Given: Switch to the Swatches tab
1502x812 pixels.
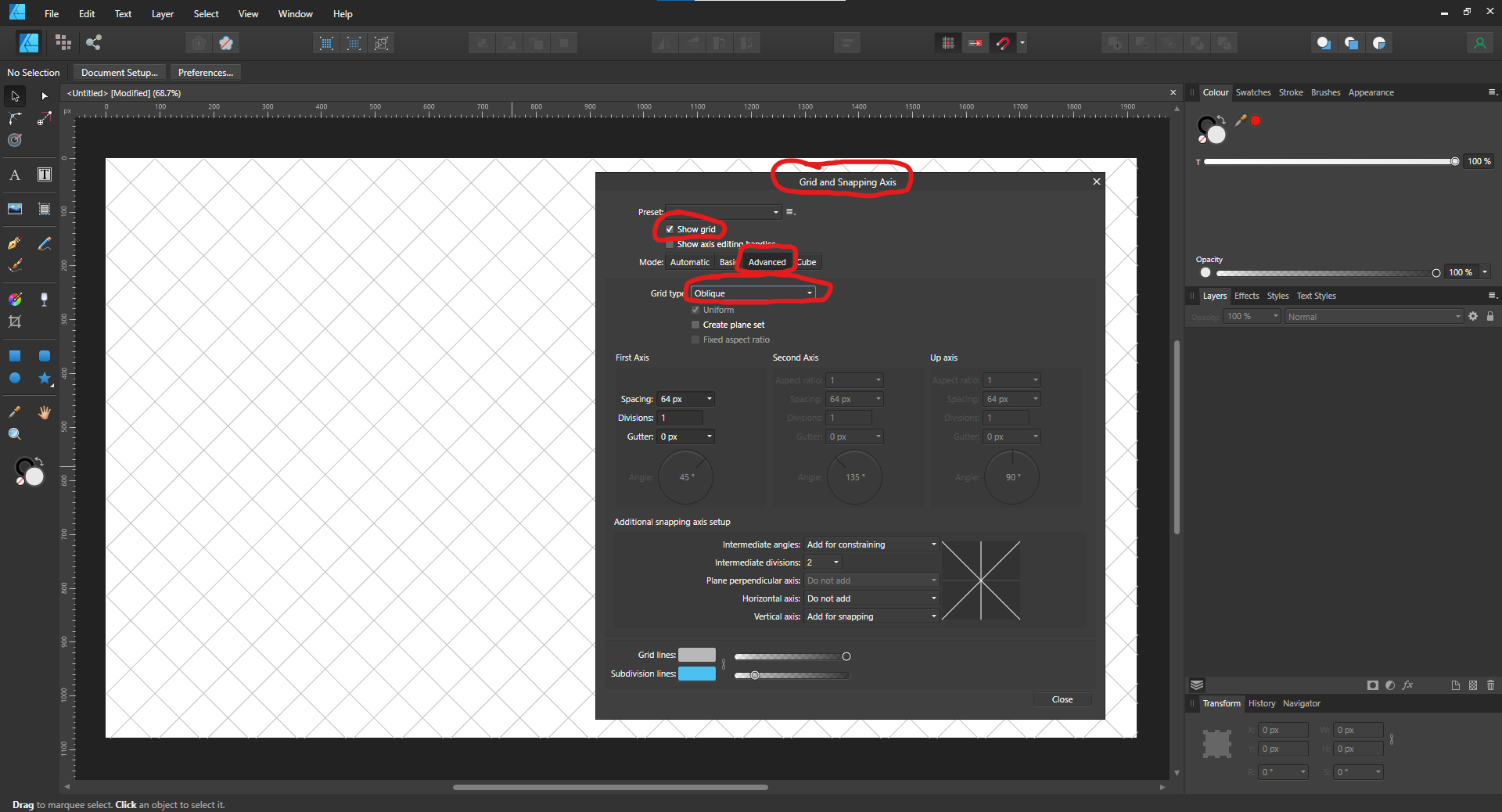Looking at the screenshot, I should [1252, 92].
